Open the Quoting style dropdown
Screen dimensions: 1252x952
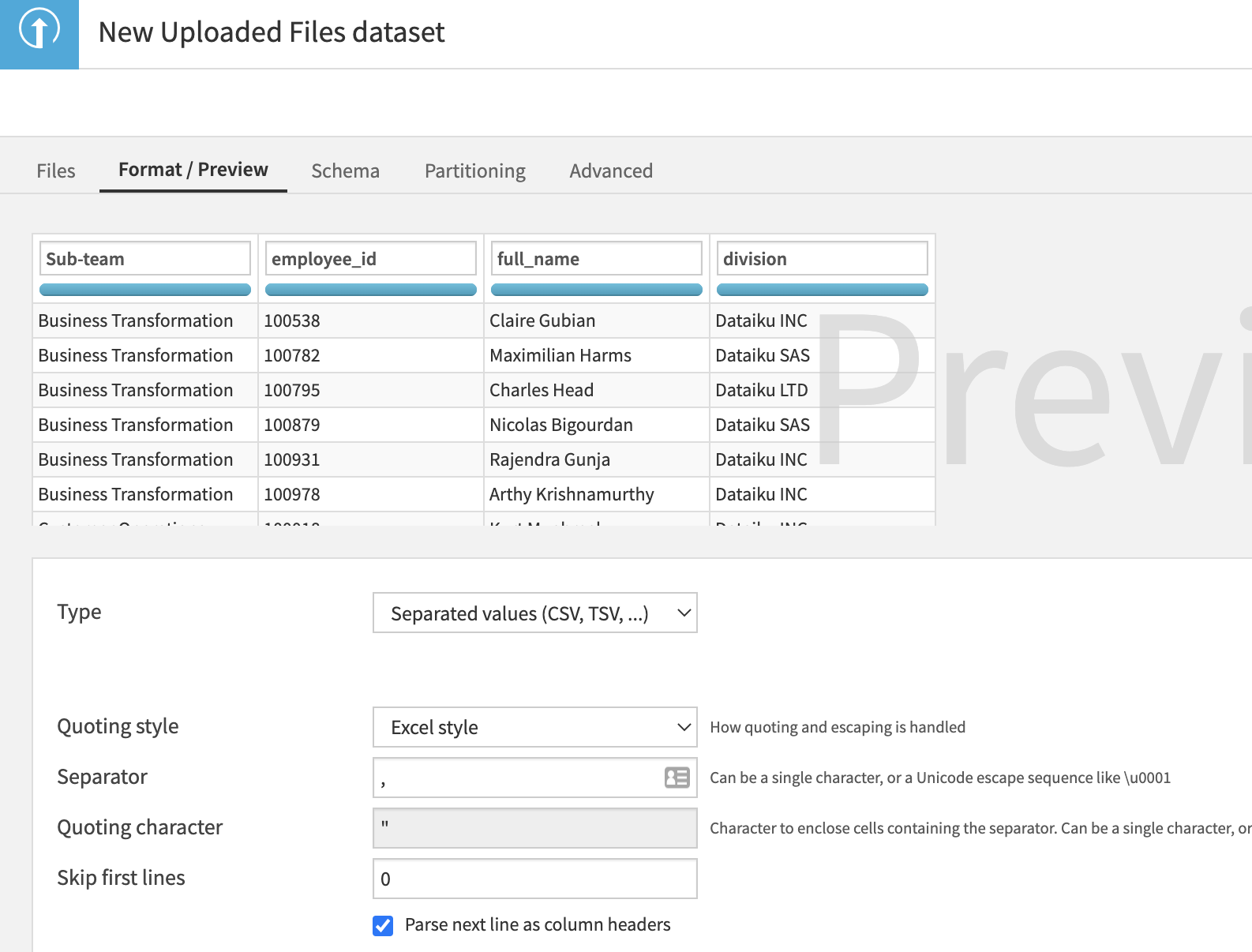534,727
